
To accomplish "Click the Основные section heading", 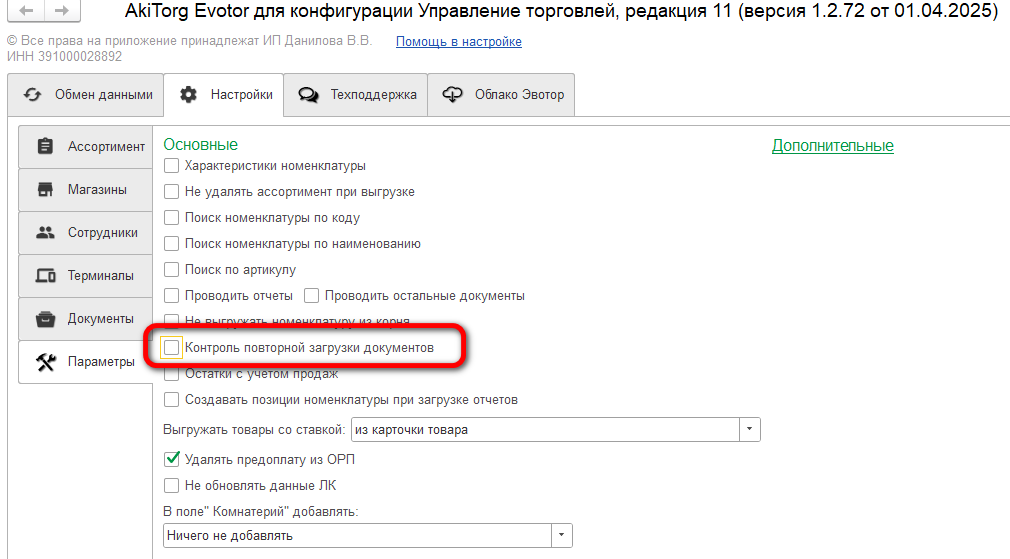I will 200,144.
